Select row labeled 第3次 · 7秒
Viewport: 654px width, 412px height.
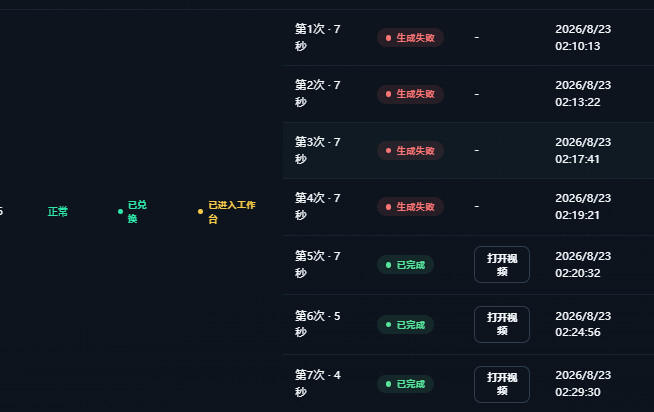click(468, 151)
